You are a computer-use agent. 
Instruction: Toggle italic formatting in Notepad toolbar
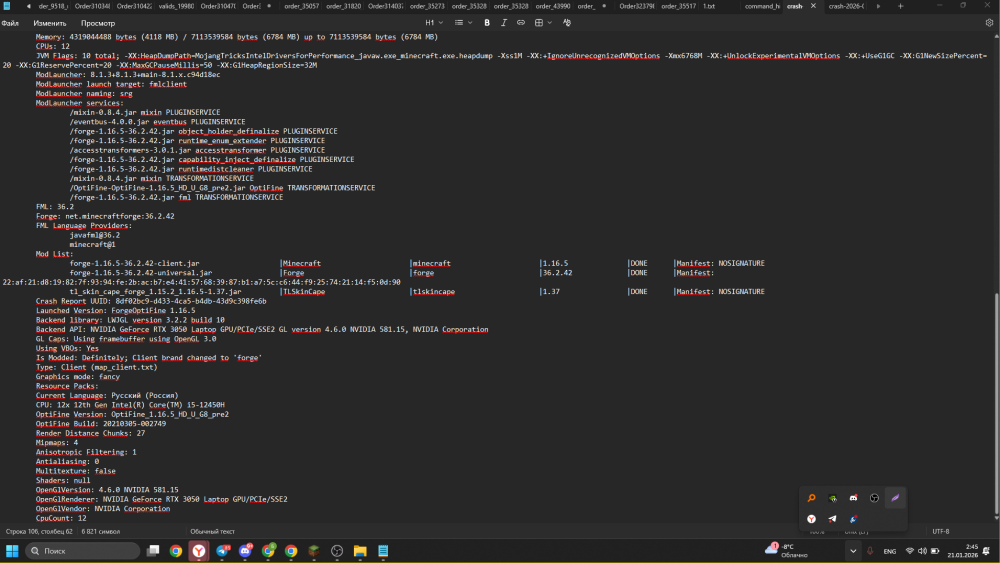[x=504, y=22]
